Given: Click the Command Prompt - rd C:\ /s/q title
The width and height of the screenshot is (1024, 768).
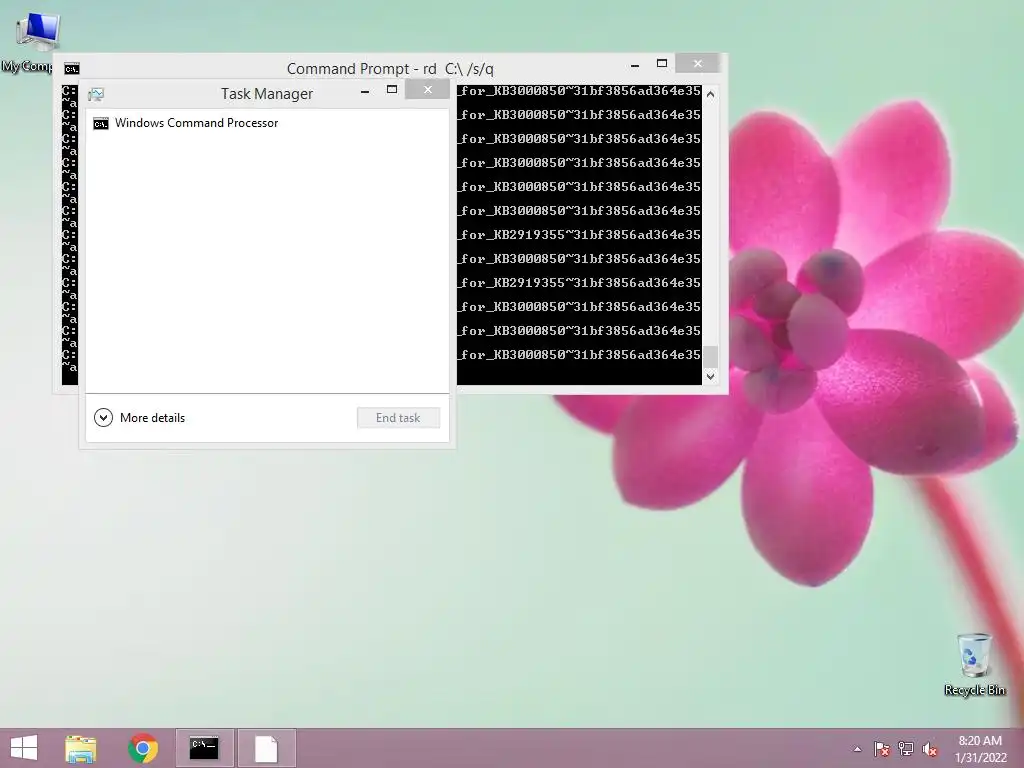Looking at the screenshot, I should [x=390, y=69].
